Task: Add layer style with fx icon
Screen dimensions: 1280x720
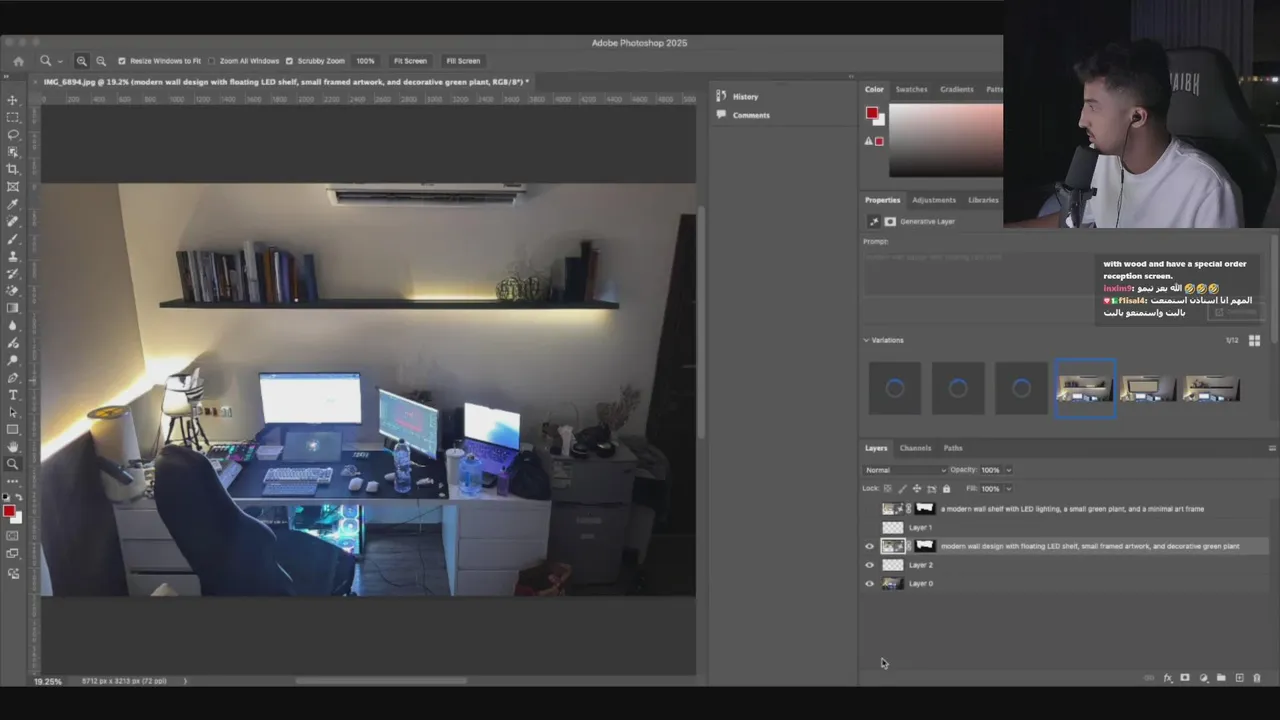Action: click(1167, 678)
